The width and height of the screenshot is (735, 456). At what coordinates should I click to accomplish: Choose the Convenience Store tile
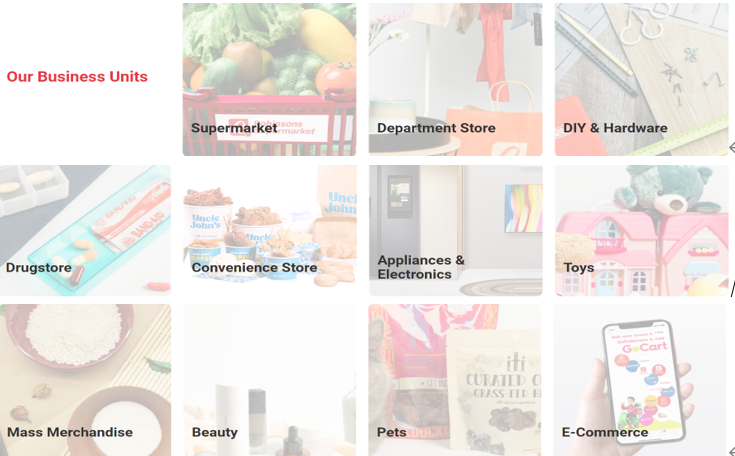[270, 230]
